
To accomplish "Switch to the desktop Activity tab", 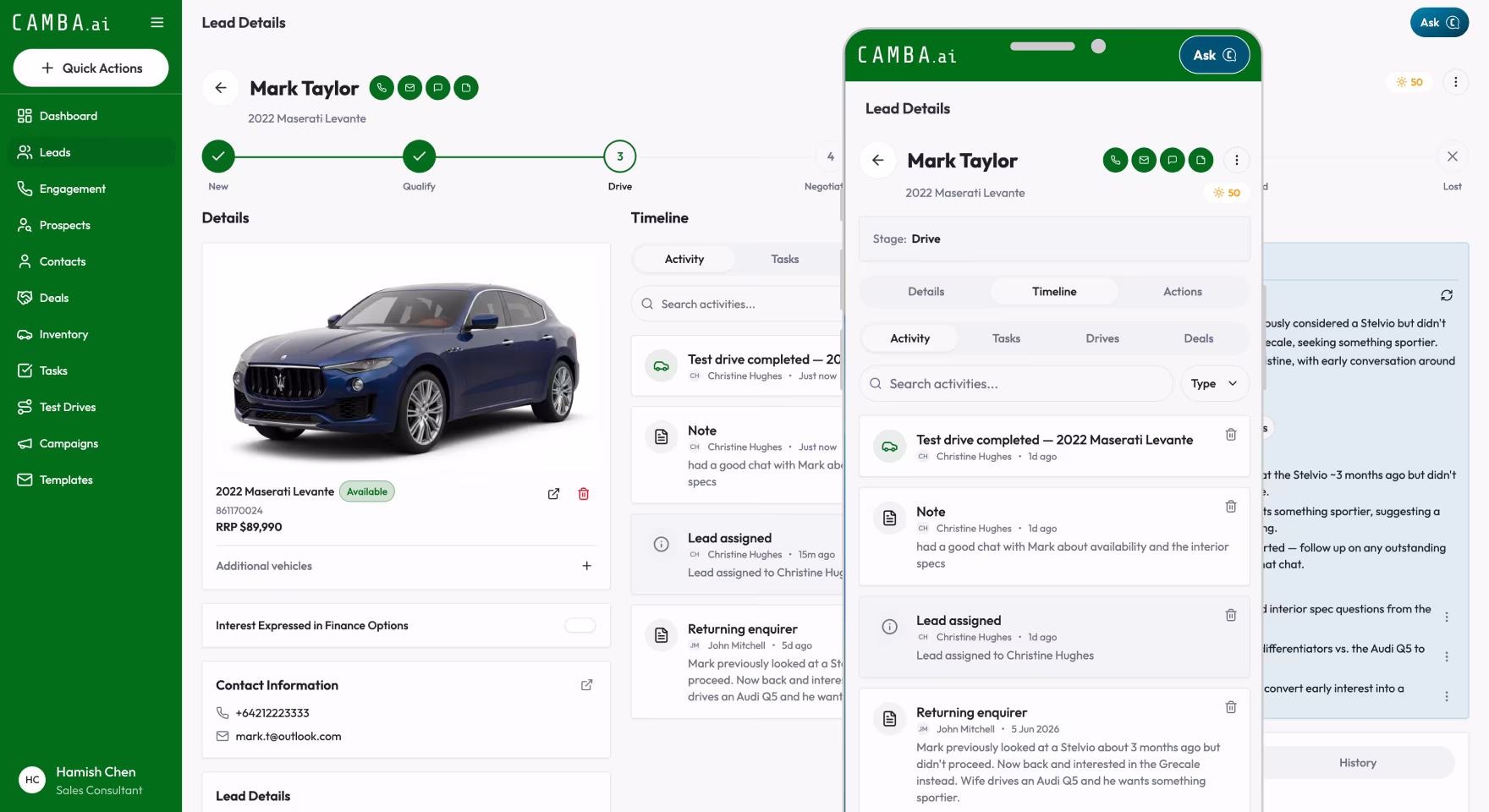I will 684,259.
